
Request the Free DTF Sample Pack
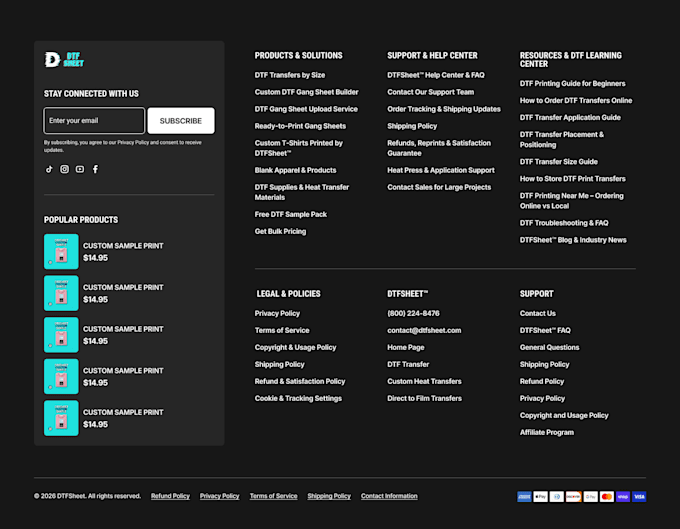coord(291,214)
